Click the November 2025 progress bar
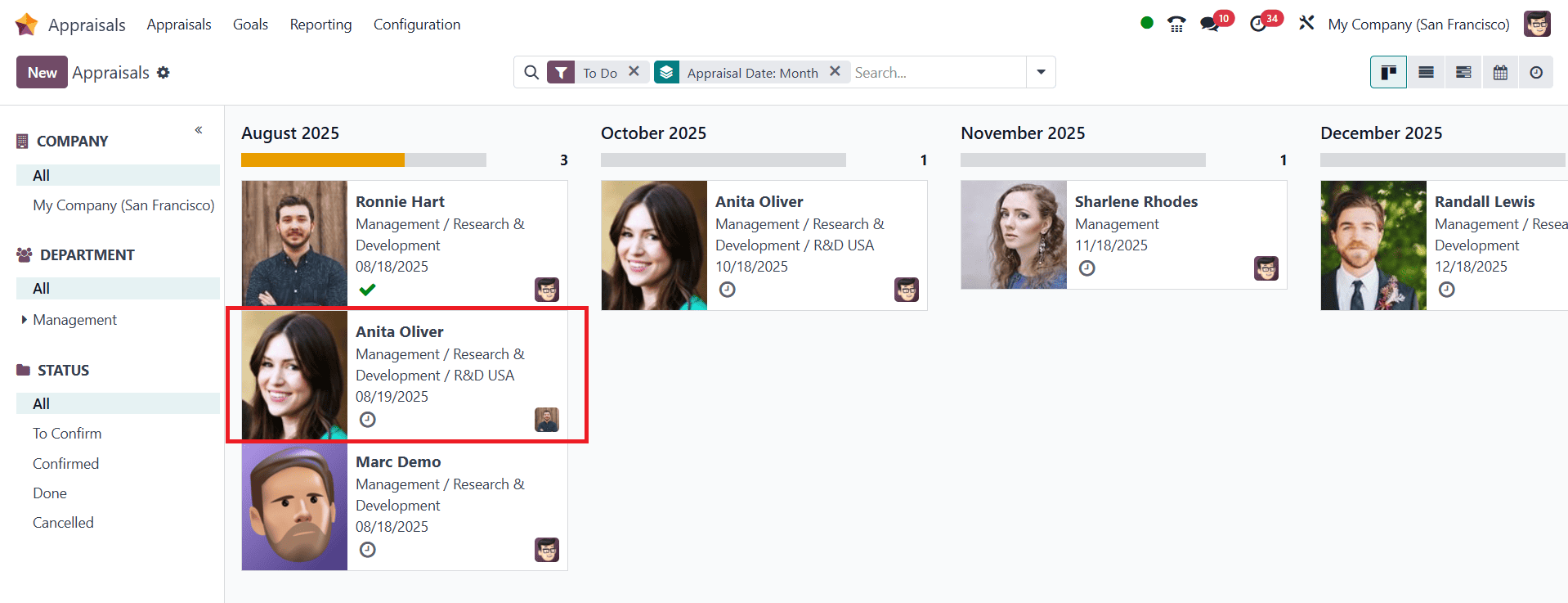The width and height of the screenshot is (1568, 603). 1083,160
